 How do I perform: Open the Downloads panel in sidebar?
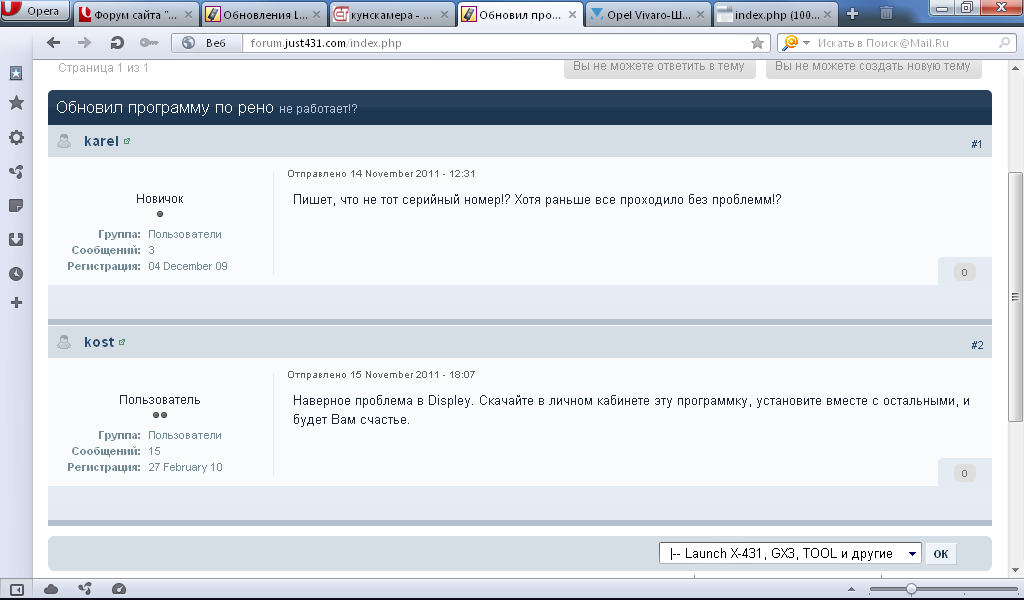pos(16,240)
